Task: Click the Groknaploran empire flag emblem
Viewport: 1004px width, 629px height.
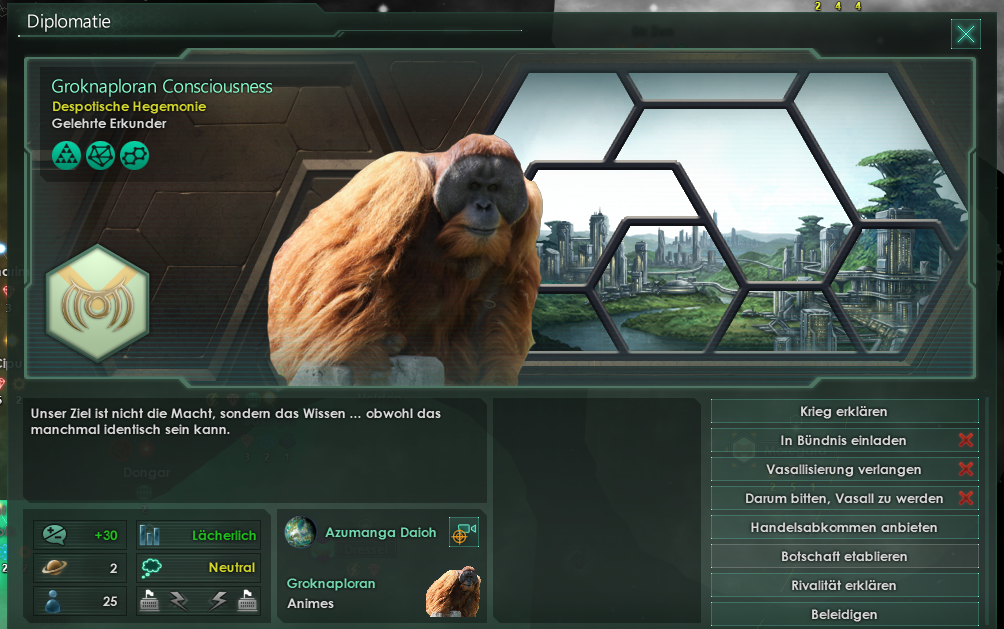Action: pyautogui.click(x=97, y=304)
